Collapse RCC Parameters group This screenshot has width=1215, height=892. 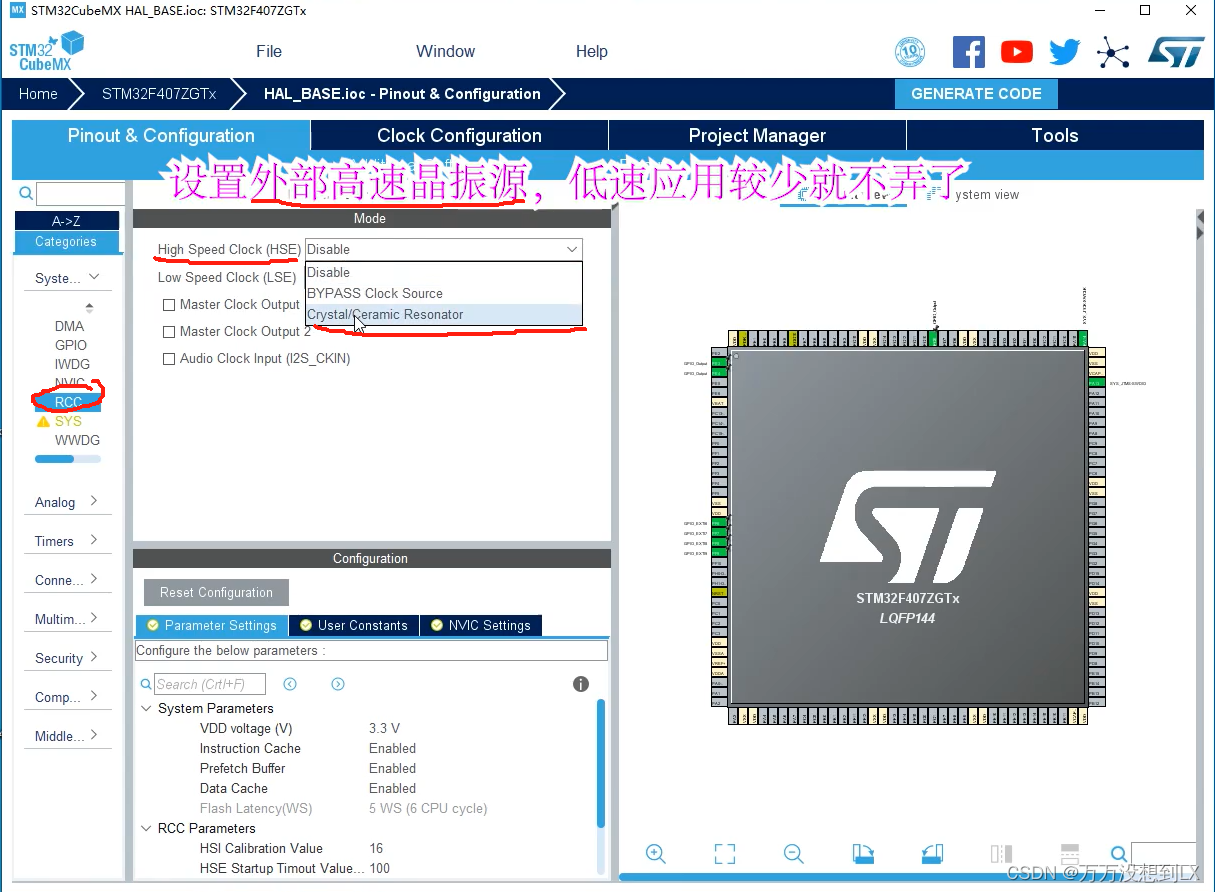(x=146, y=828)
